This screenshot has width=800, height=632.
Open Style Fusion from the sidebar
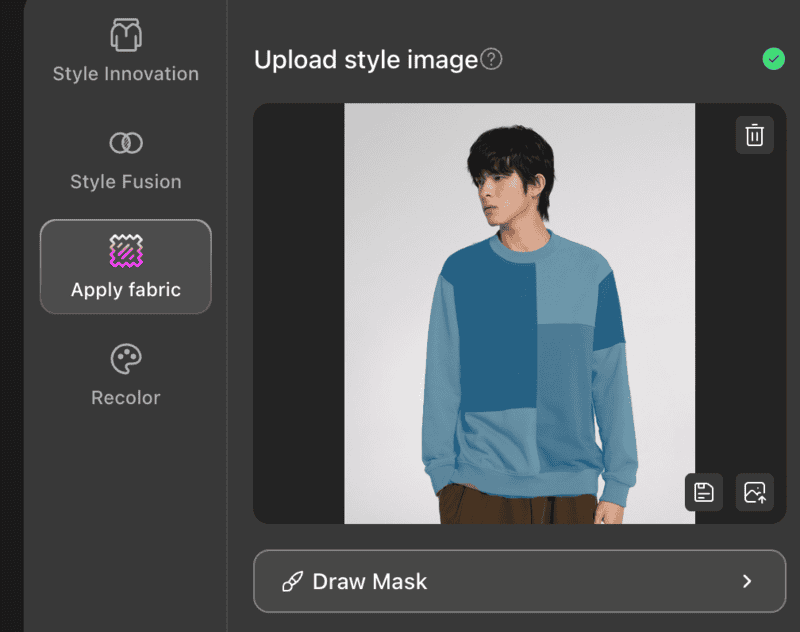click(x=125, y=160)
